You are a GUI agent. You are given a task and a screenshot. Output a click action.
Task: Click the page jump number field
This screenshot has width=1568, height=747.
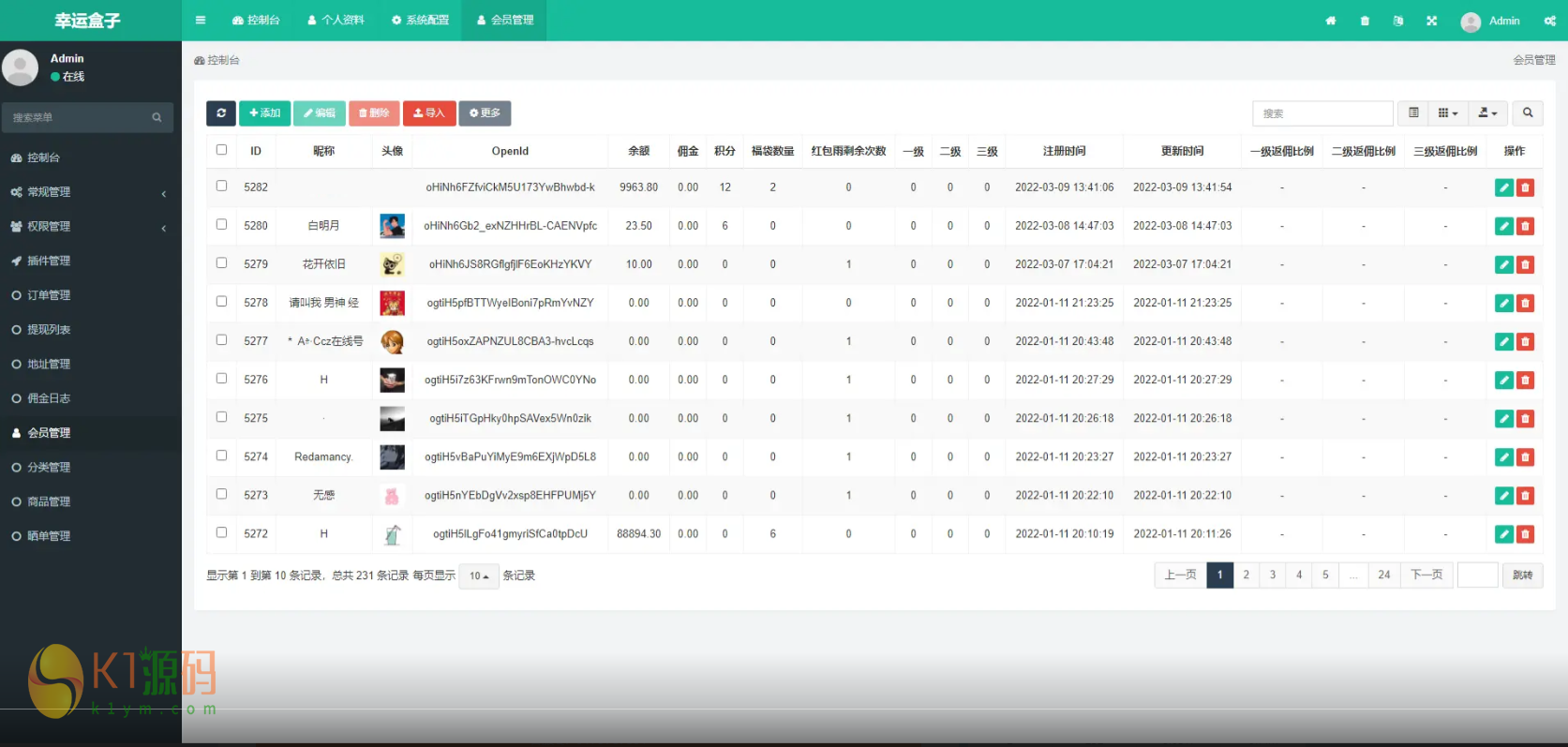click(1478, 575)
